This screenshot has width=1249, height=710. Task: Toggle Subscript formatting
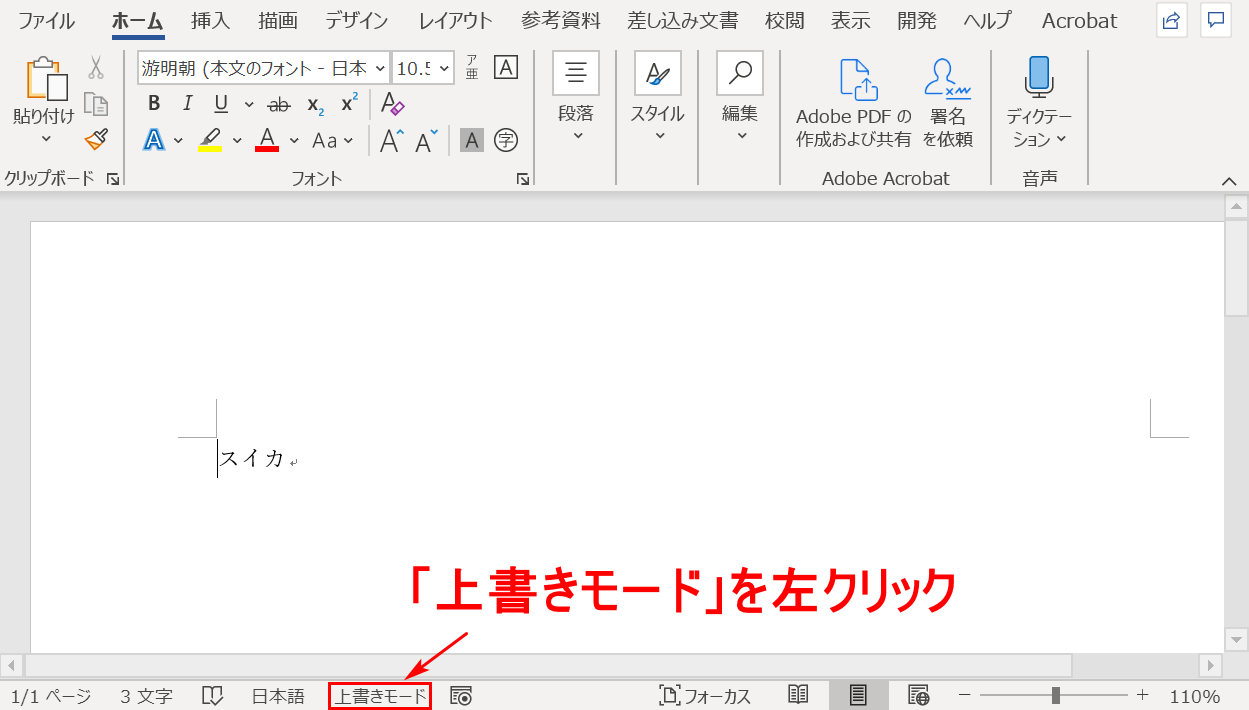pyautogui.click(x=315, y=104)
